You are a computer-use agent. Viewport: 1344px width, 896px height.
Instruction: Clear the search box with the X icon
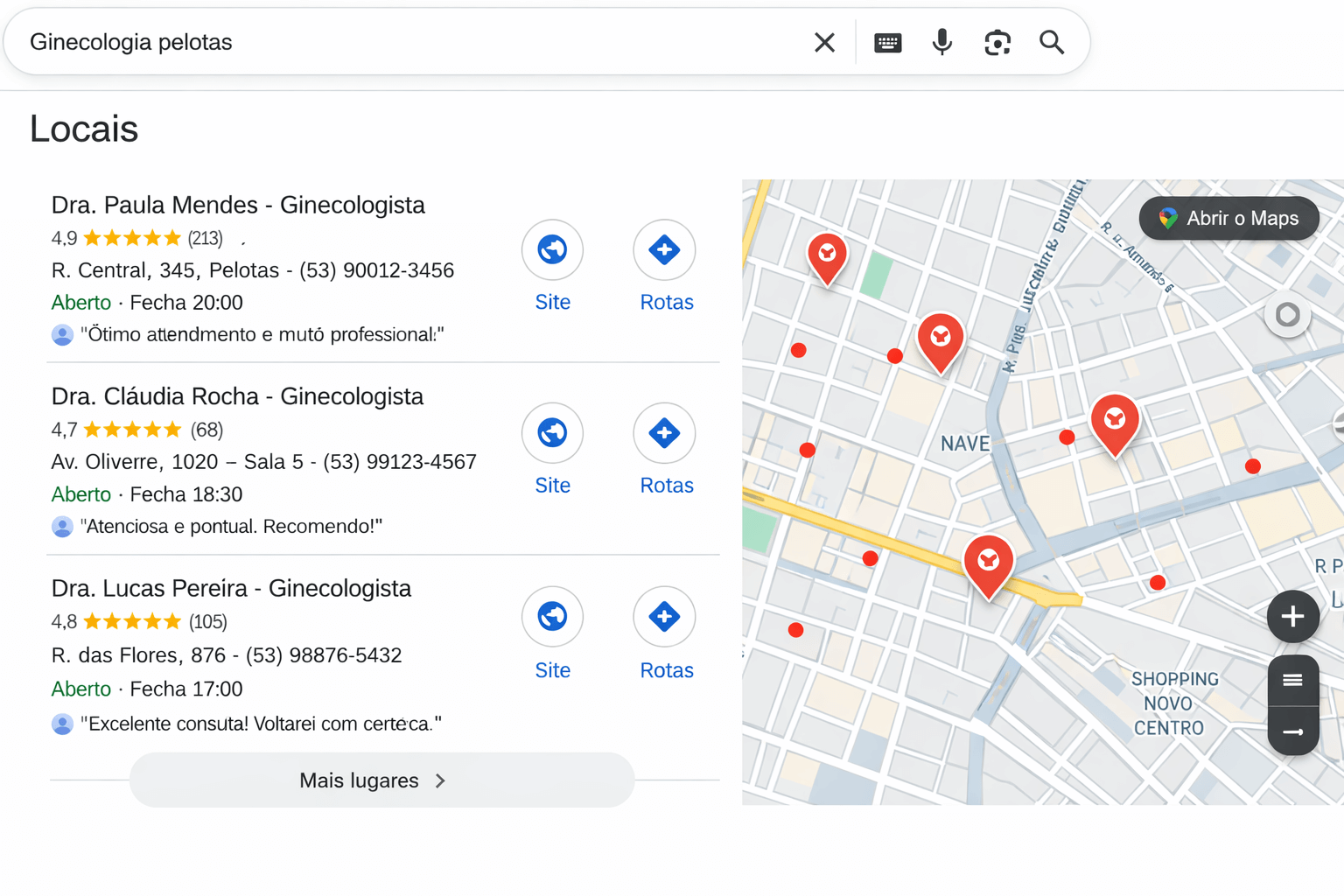tap(824, 42)
